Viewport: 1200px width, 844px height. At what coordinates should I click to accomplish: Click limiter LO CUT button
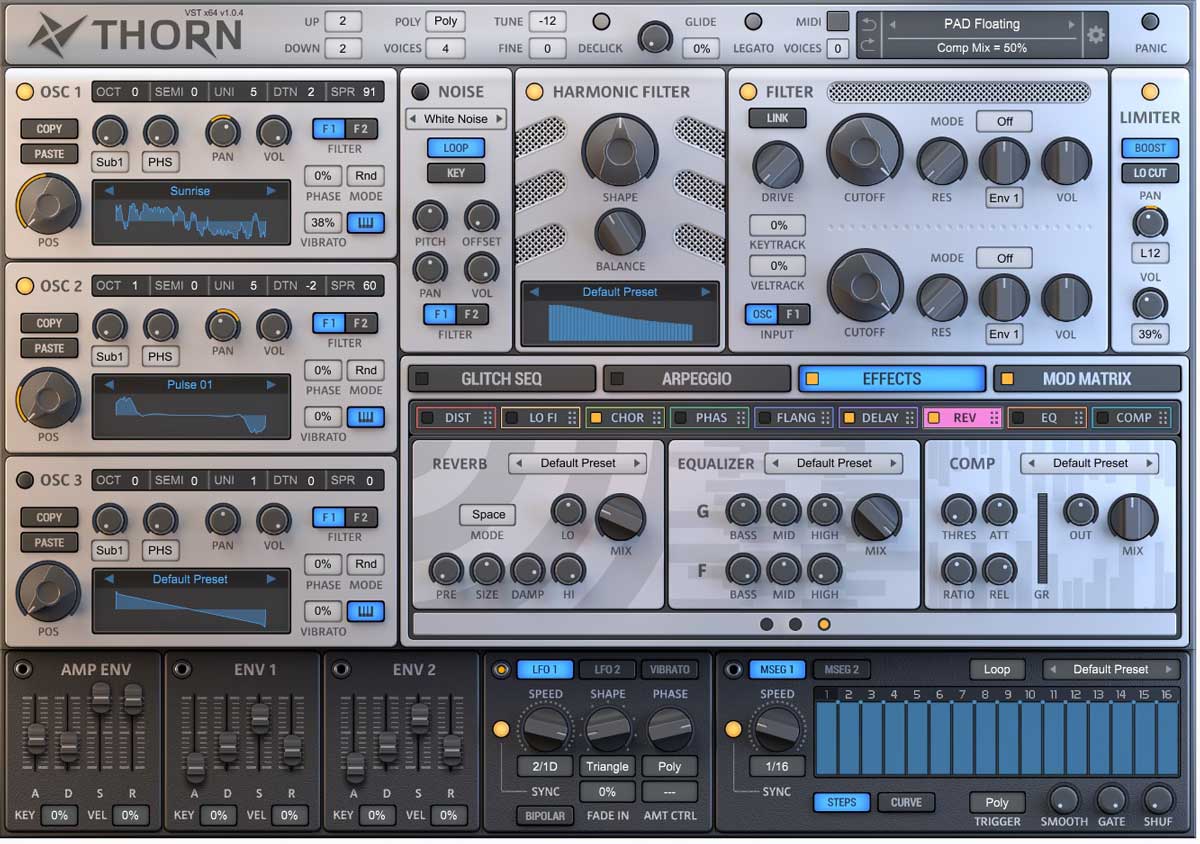(1150, 173)
